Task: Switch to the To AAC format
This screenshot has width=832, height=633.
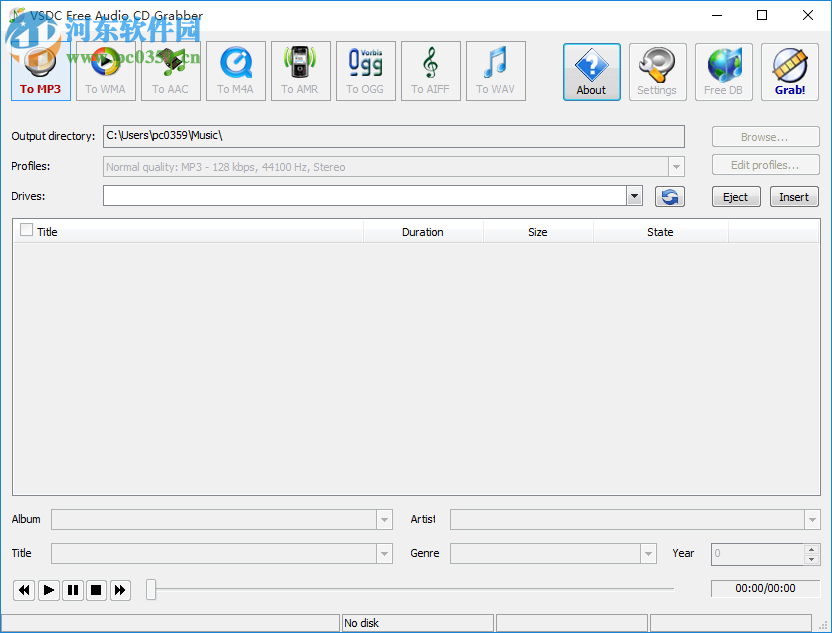Action: [x=170, y=70]
